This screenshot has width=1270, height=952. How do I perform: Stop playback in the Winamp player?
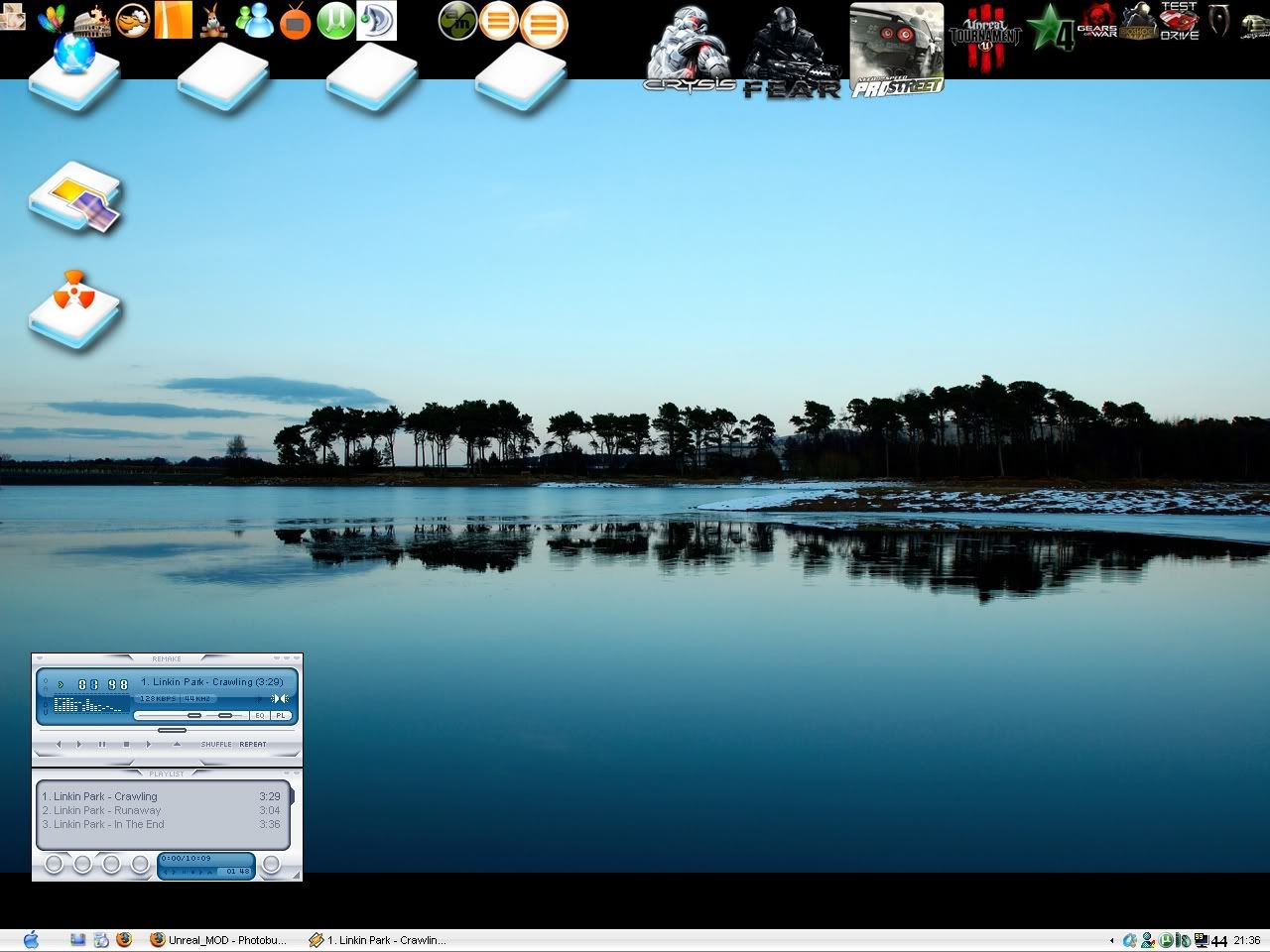point(126,744)
